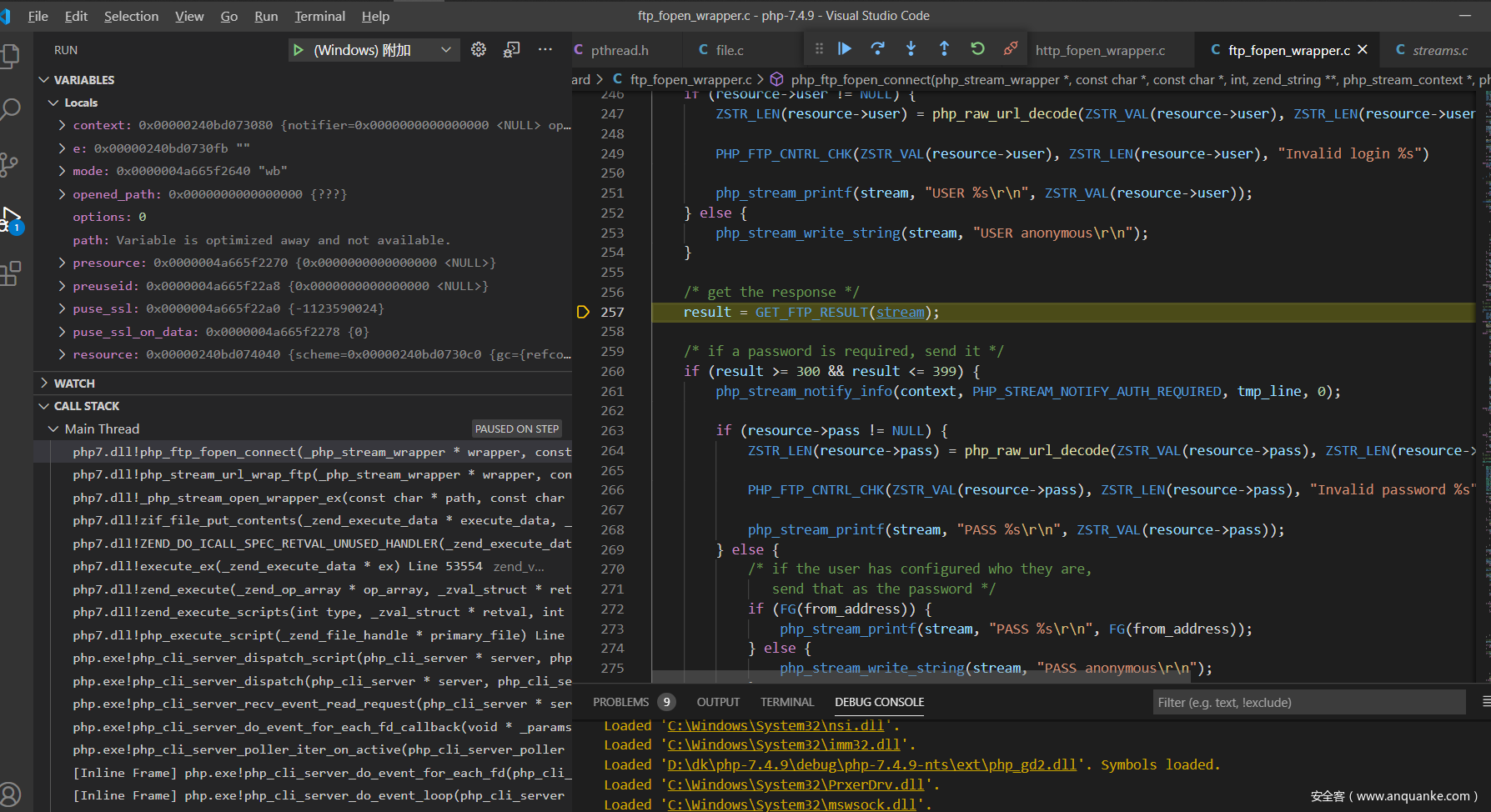
Task: Open the Terminal menu
Action: click(319, 16)
